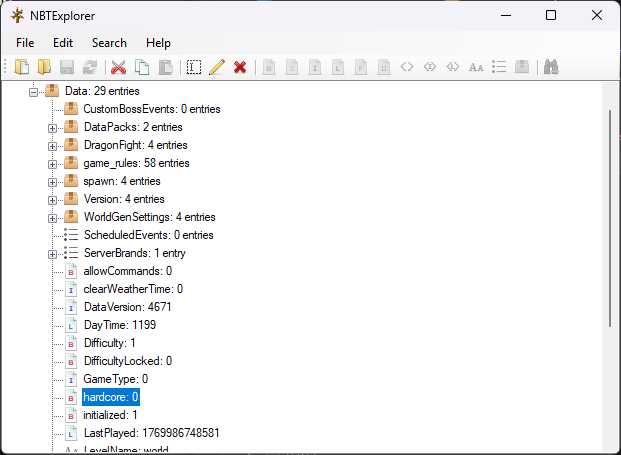Screen dimensions: 621x455
Task: Expand the WorldGenSettings node
Action: [x=53, y=217]
